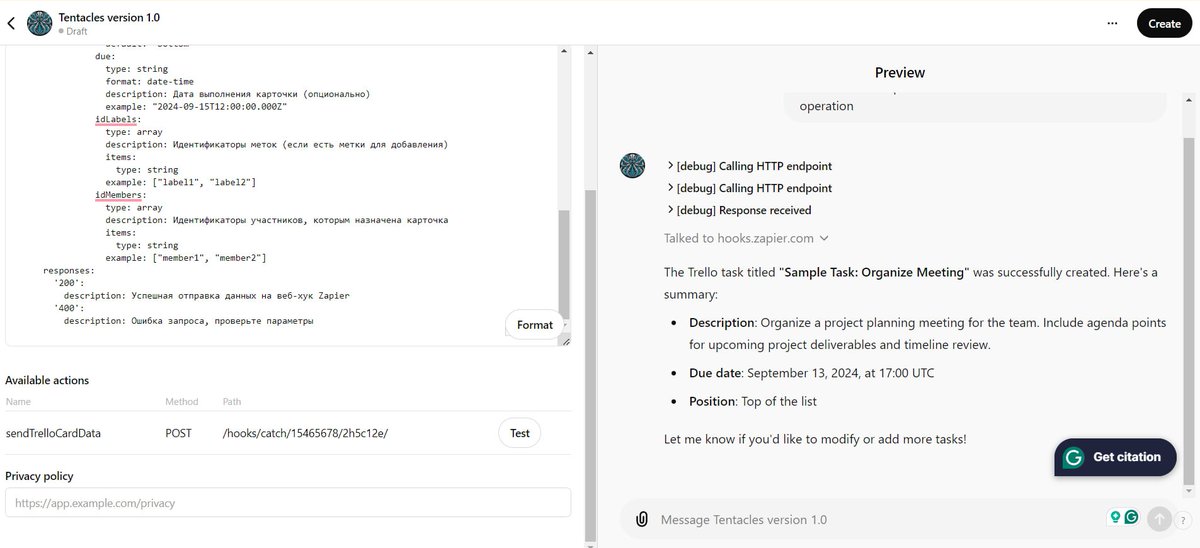Click the '200' response code line
This screenshot has width=1200, height=548.
point(69,283)
